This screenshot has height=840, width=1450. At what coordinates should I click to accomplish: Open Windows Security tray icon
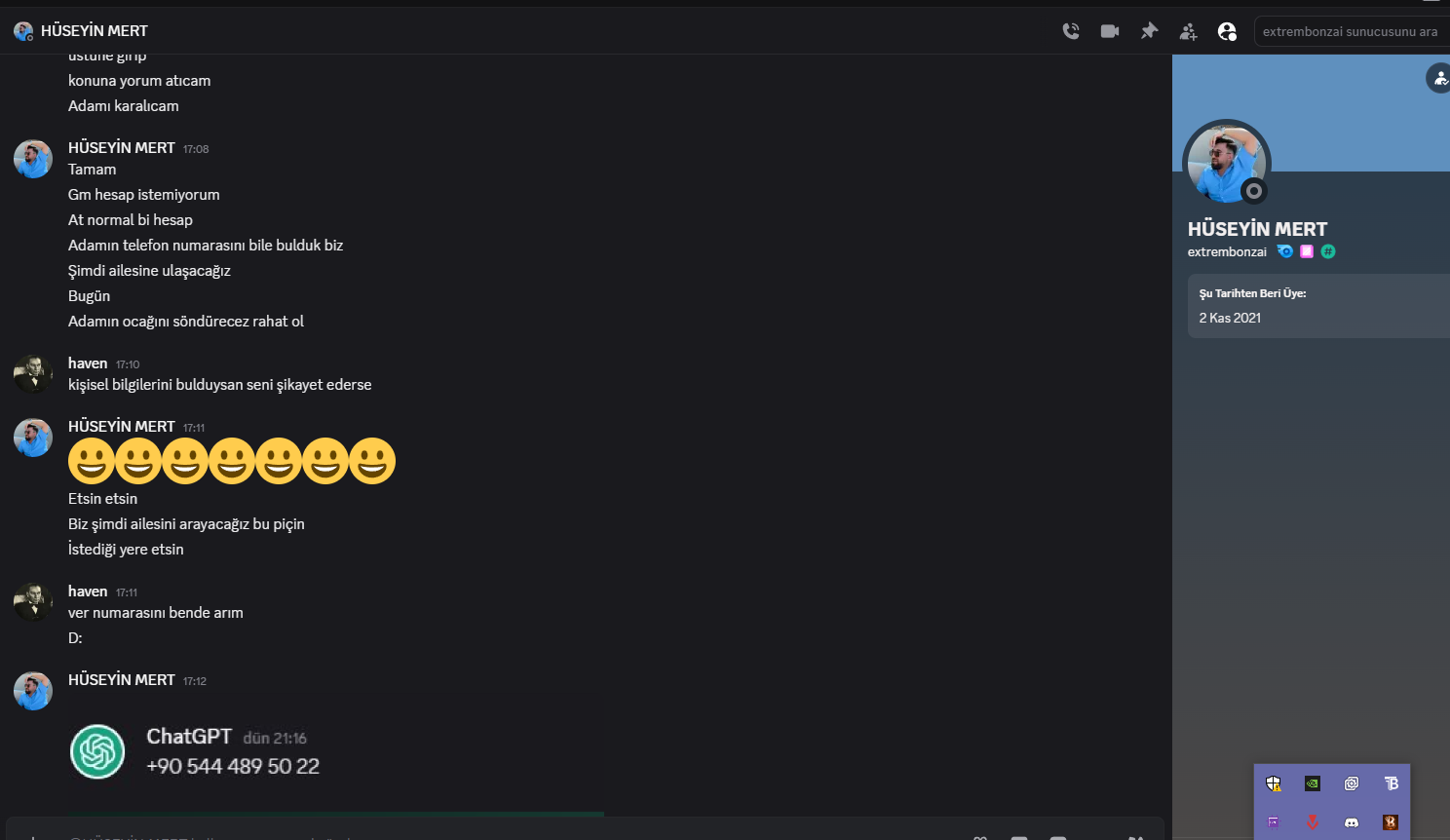[1274, 783]
